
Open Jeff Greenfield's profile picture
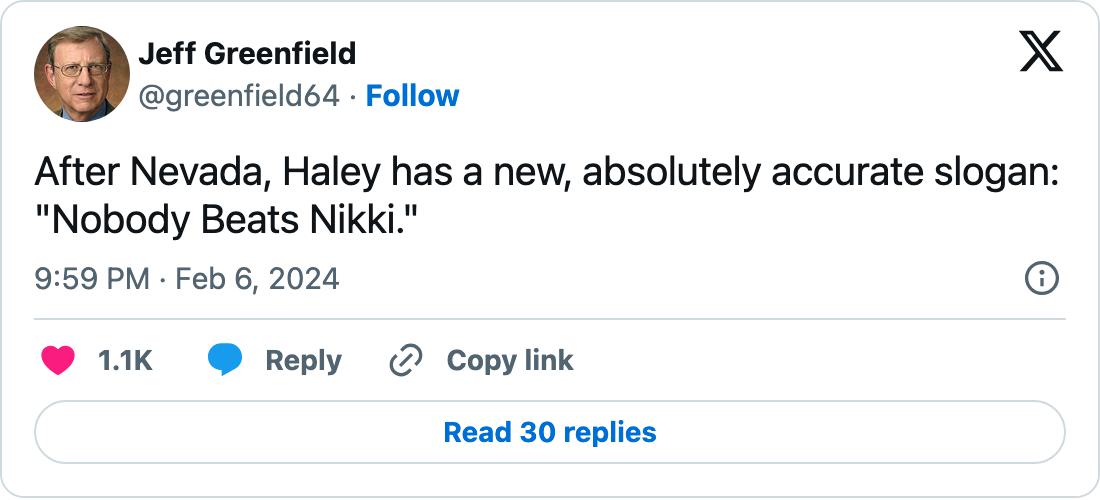pos(82,74)
